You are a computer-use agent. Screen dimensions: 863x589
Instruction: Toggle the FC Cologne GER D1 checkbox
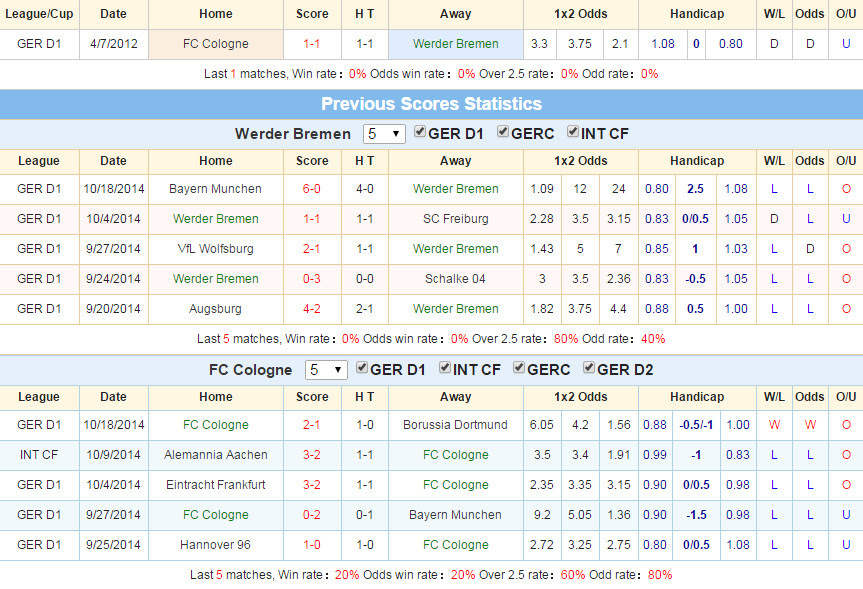point(362,367)
